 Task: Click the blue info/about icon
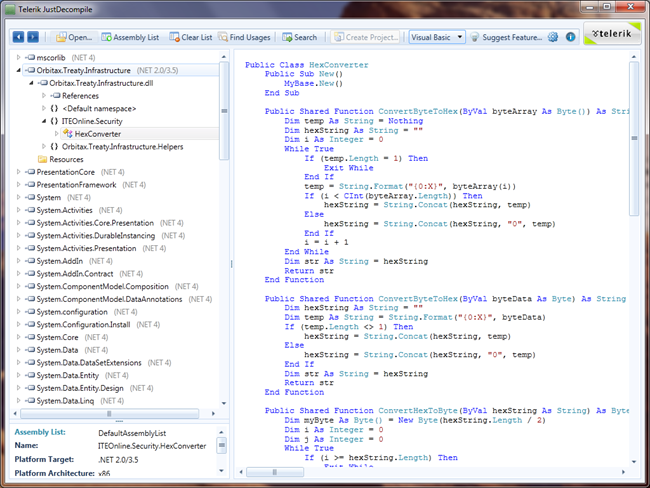[570, 37]
